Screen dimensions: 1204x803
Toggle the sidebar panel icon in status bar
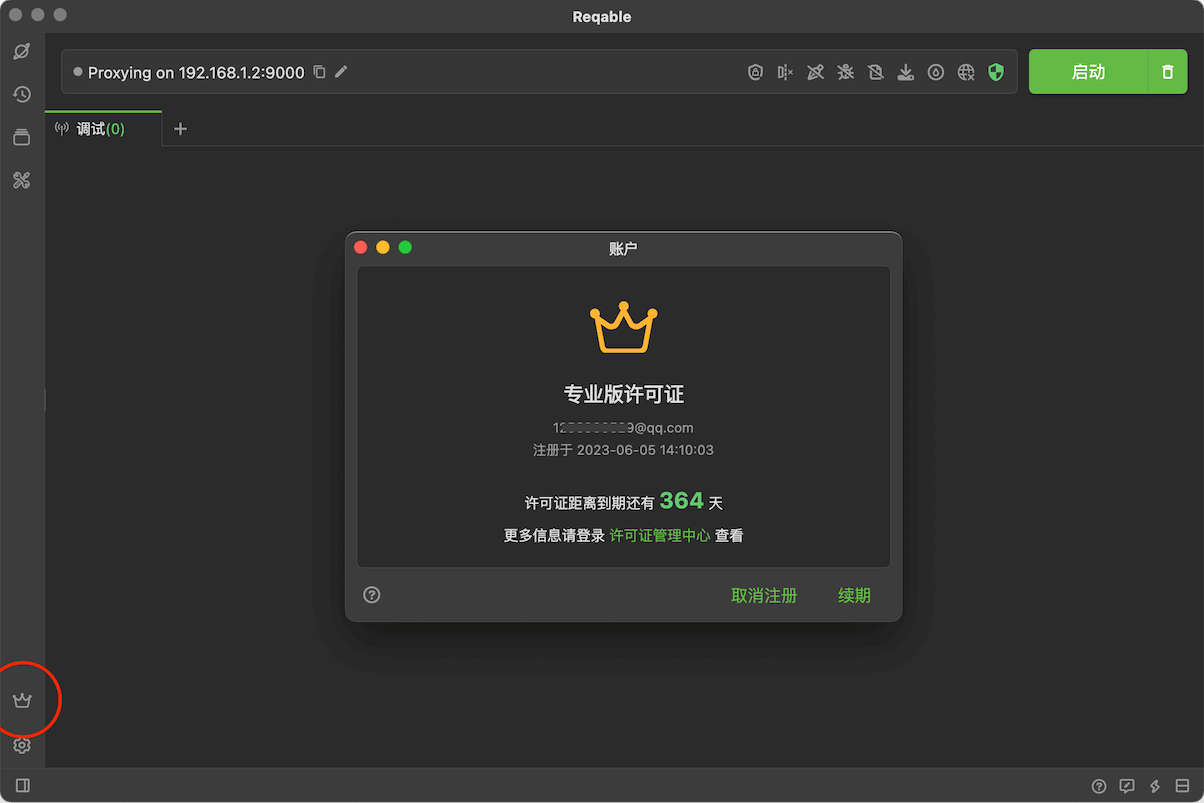coord(22,786)
